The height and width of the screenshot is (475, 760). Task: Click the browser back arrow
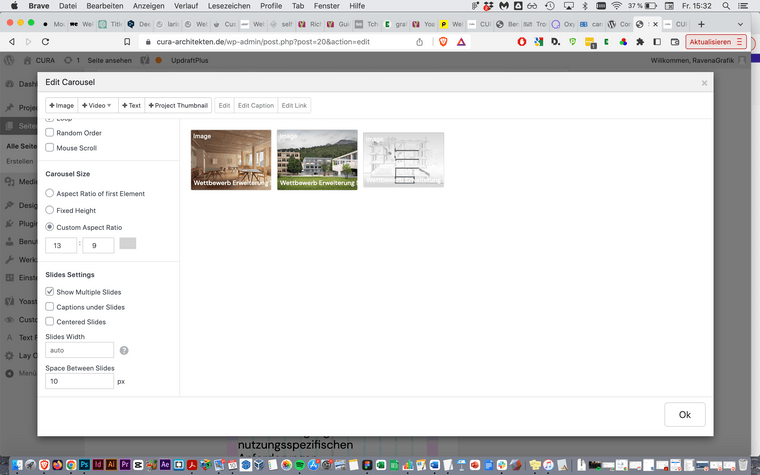[x=11, y=42]
